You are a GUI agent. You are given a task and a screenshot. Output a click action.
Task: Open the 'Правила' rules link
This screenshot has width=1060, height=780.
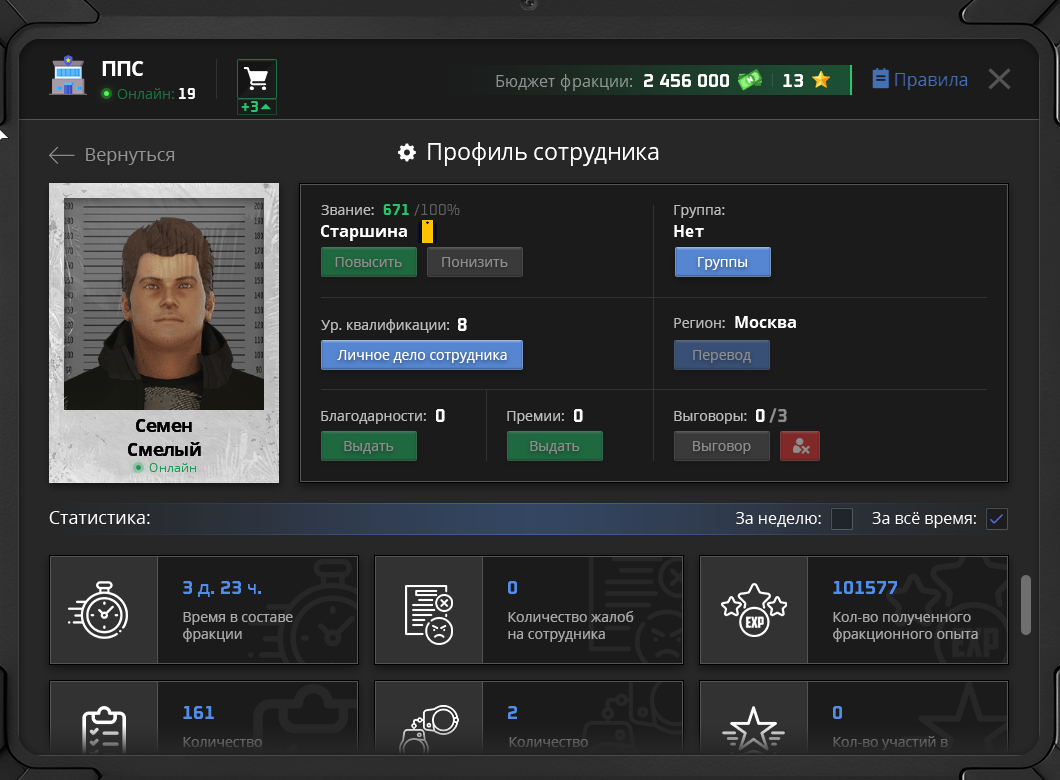click(920, 80)
